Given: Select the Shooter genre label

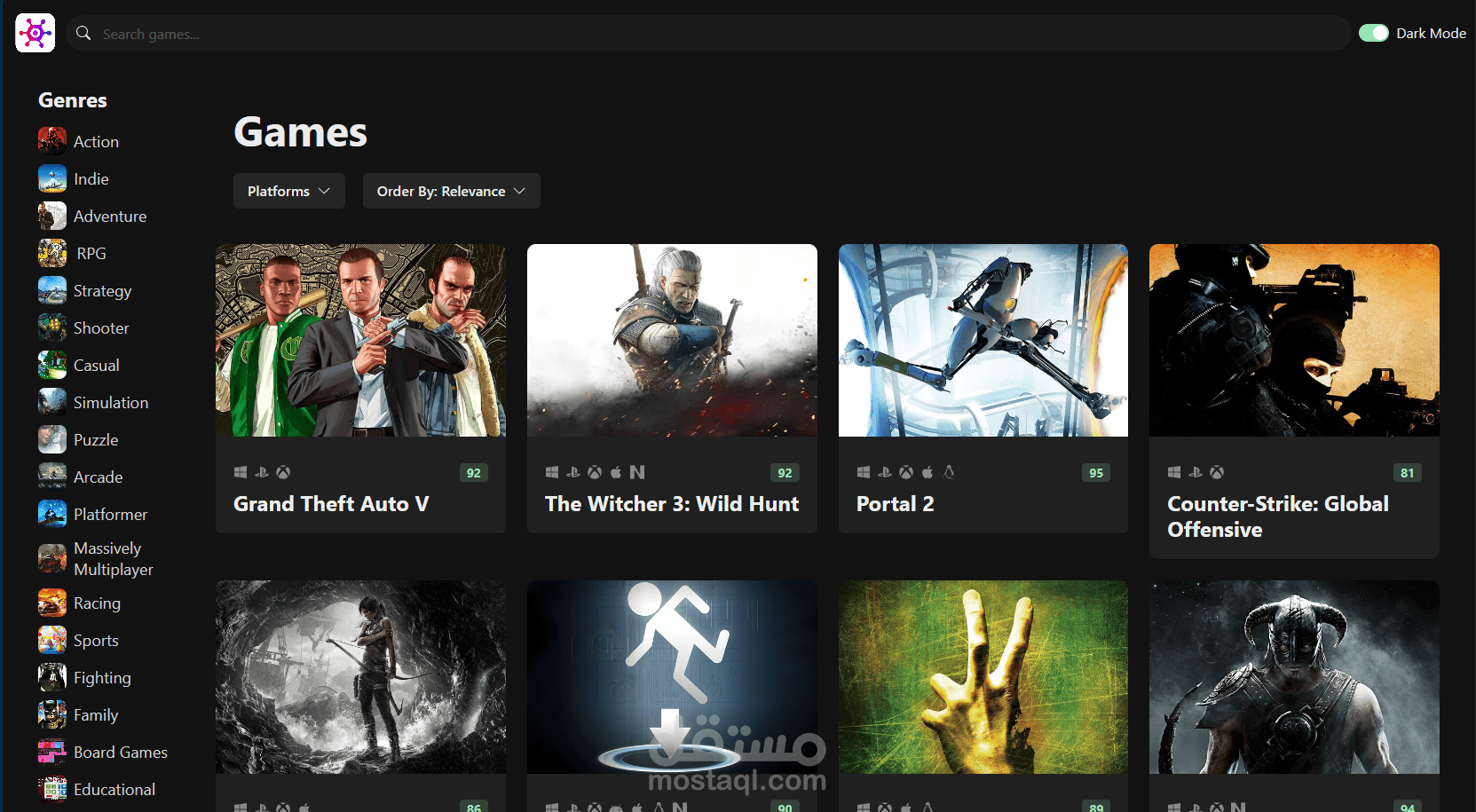Looking at the screenshot, I should click(101, 328).
